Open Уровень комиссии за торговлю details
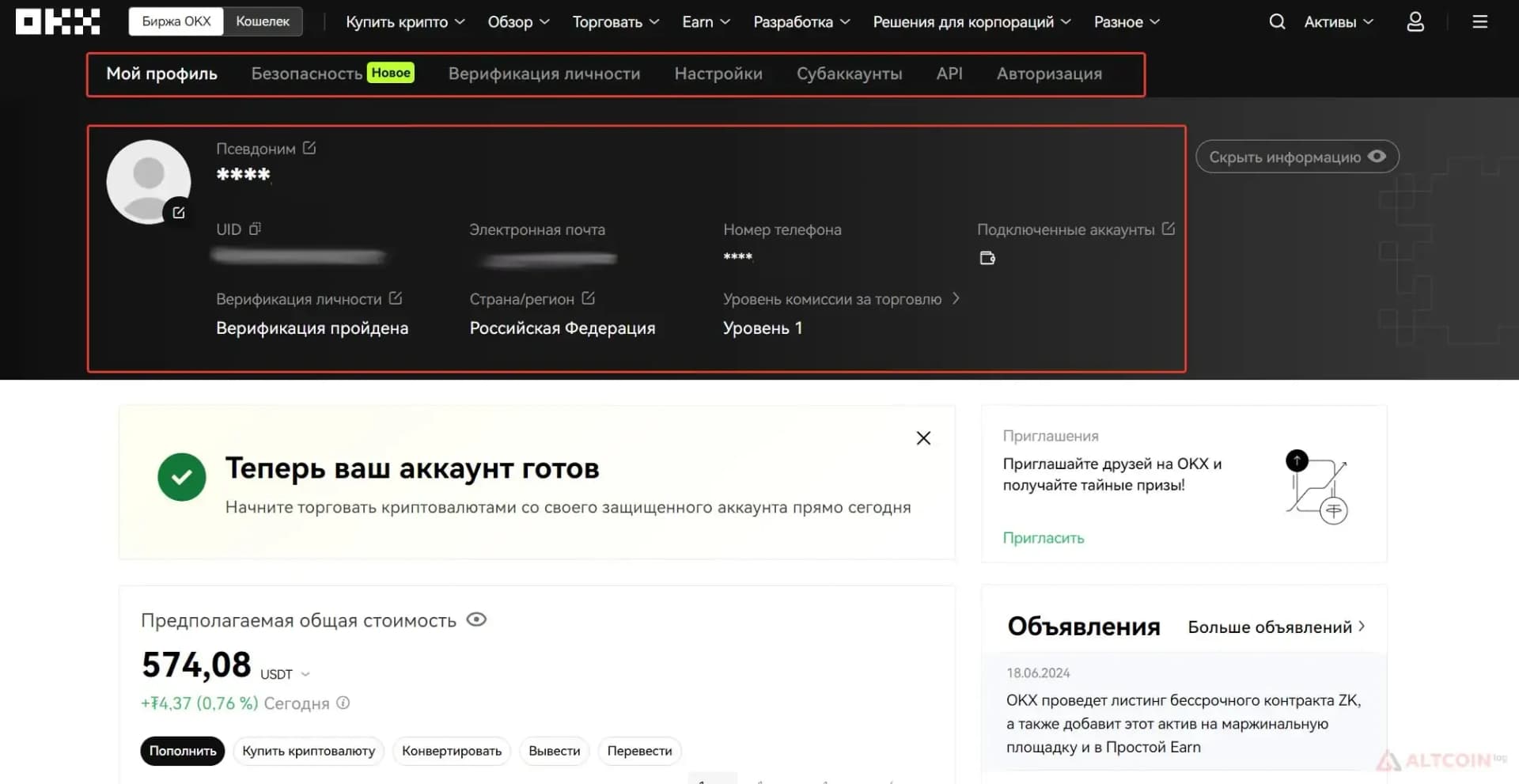 [841, 299]
